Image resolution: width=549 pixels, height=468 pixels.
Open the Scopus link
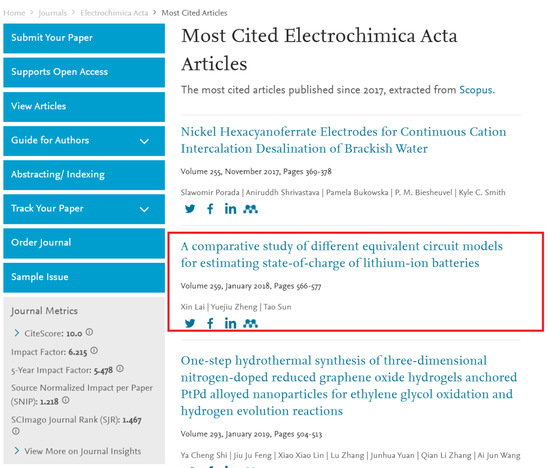click(476, 90)
